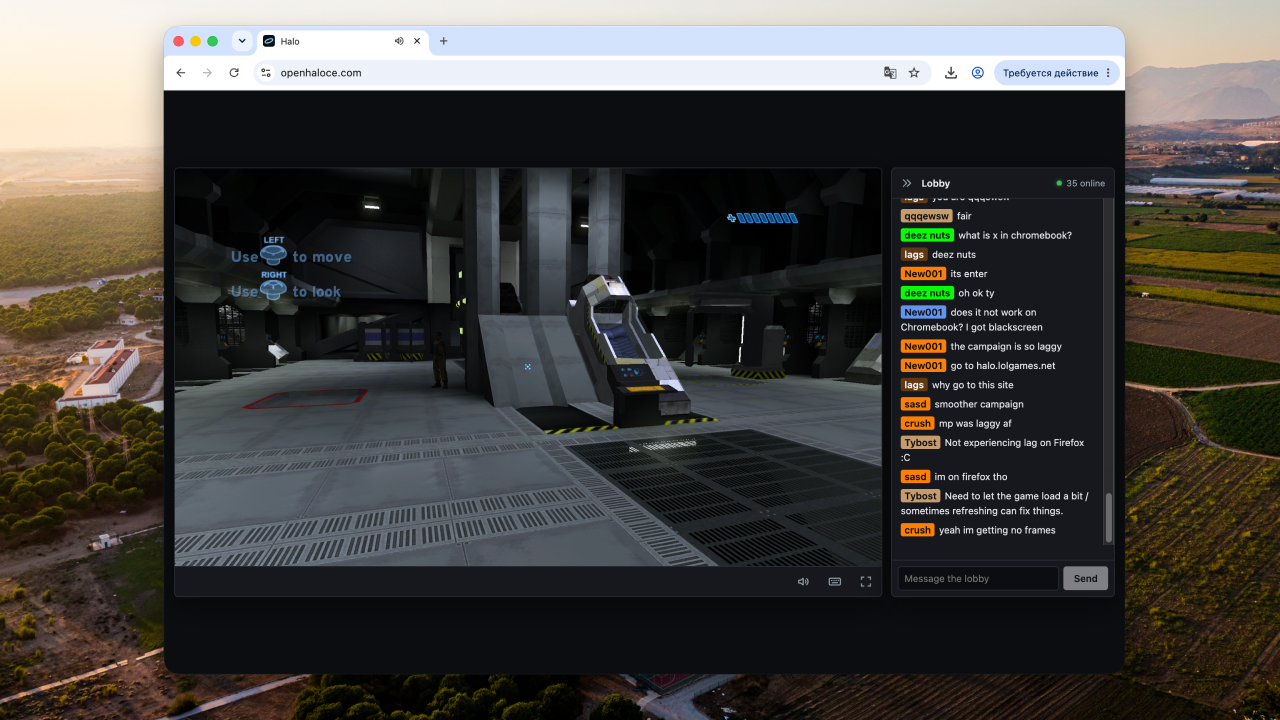
Task: Send the lobby chat message
Action: point(1086,578)
